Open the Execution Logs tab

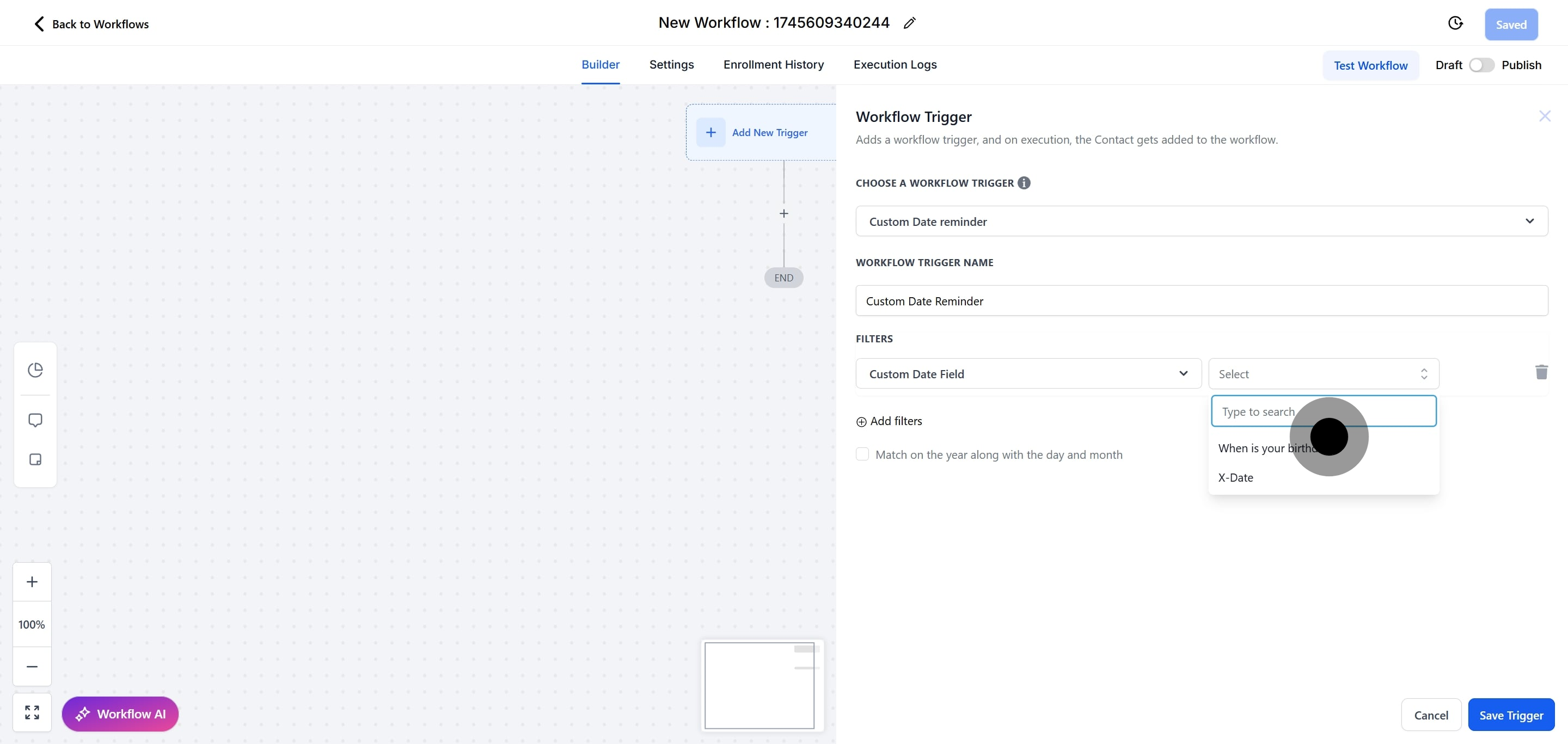click(x=895, y=64)
